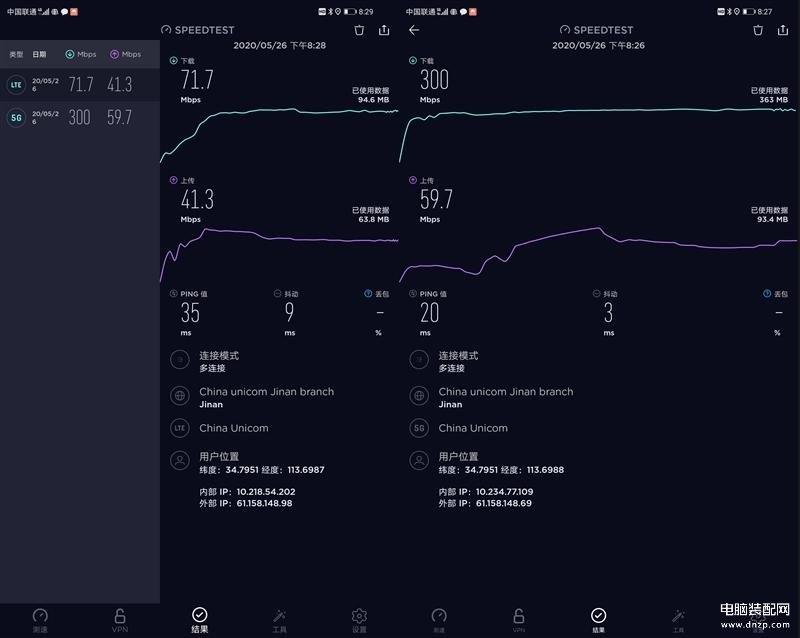Tap user location icon above IP 10.218.54.202
This screenshot has height=638, width=800.
[180, 461]
